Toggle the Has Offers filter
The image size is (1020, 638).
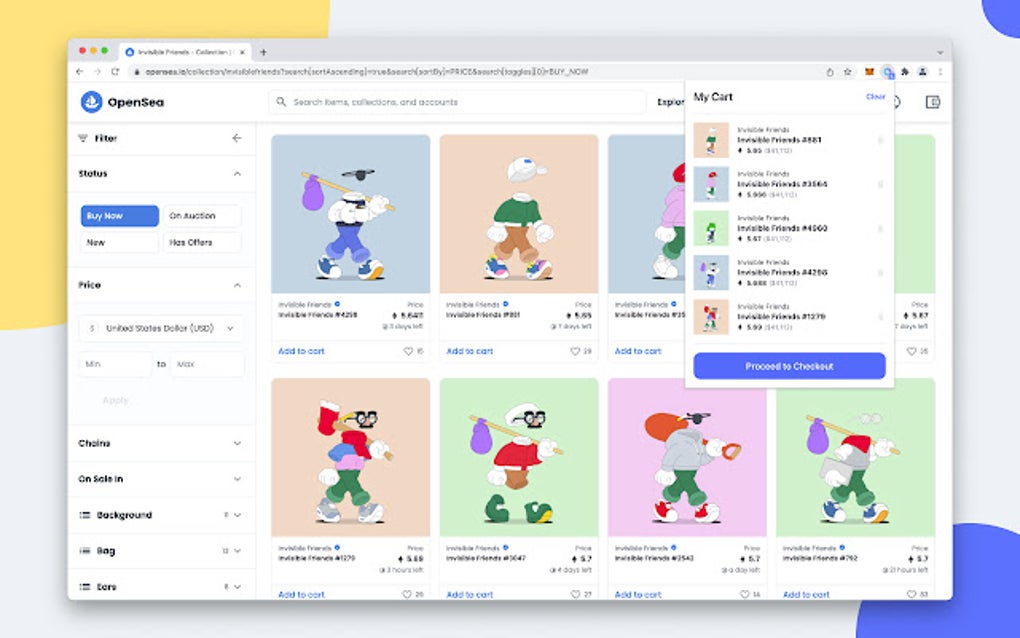[202, 242]
